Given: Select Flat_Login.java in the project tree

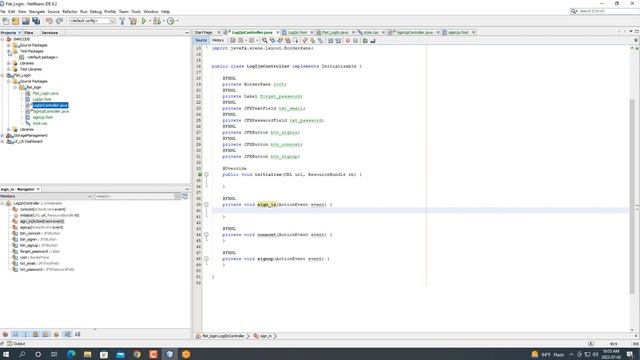Looking at the screenshot, I should click(45, 93).
